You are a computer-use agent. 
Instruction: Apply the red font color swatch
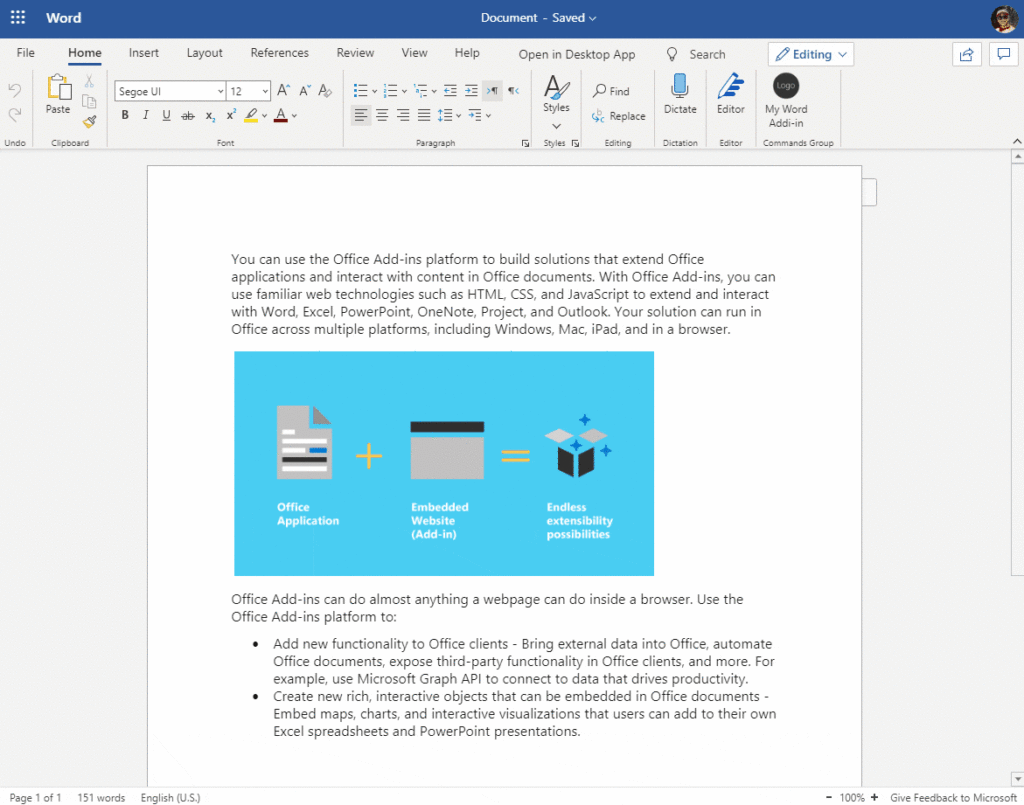280,116
